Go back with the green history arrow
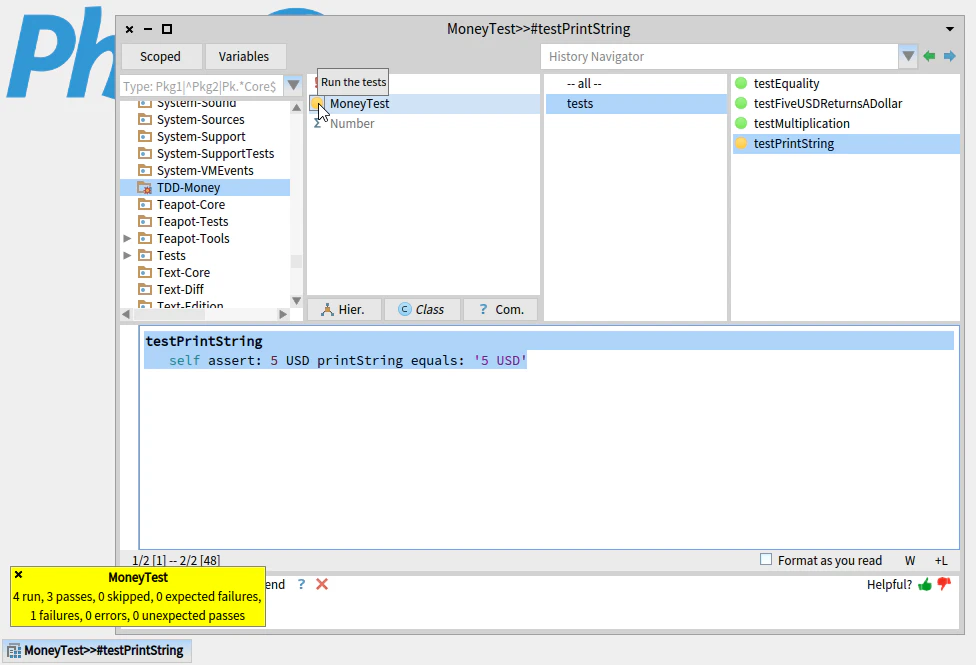 929,56
